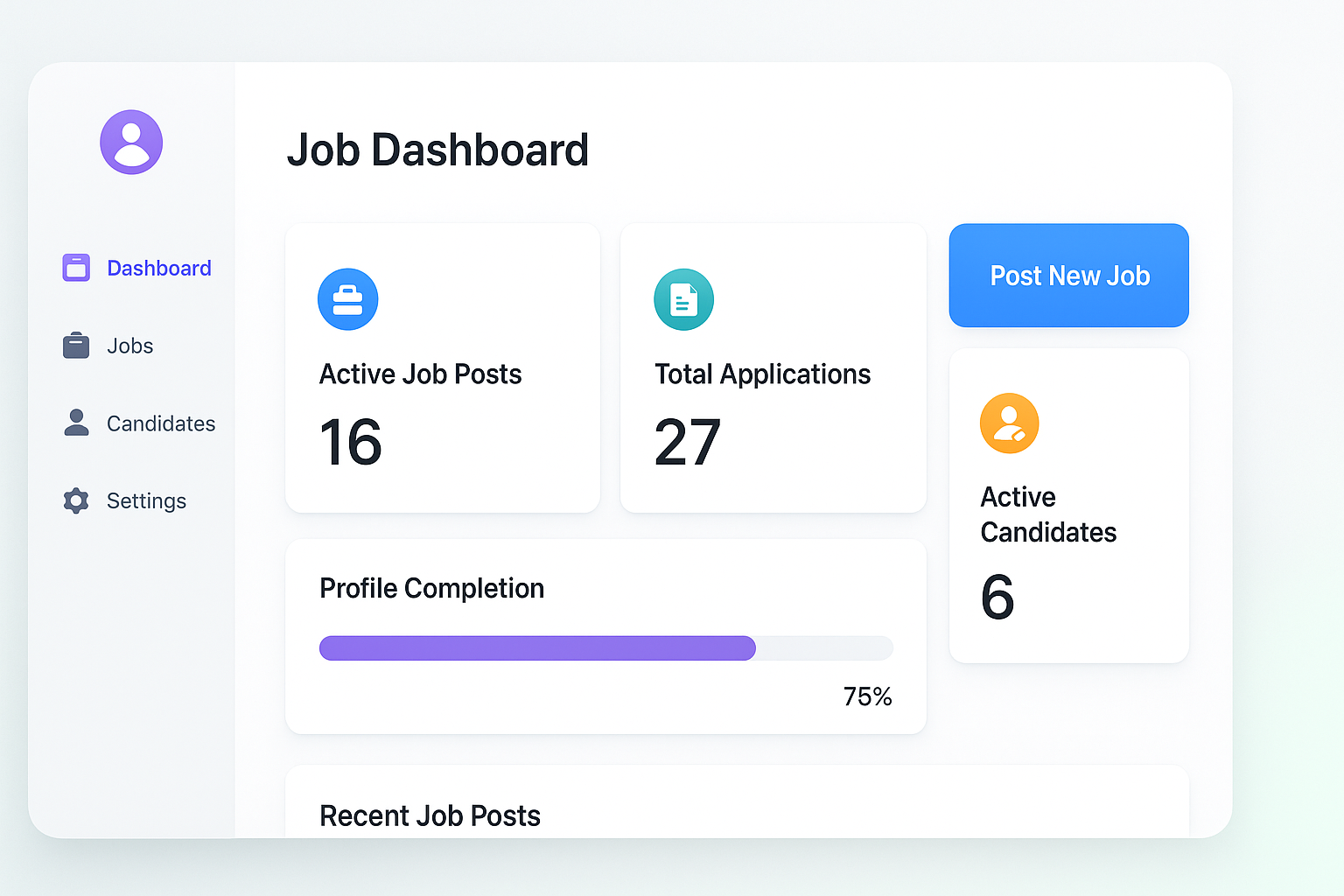Select the Jobs menu entry
The width and height of the screenshot is (1344, 896).
pos(129,345)
